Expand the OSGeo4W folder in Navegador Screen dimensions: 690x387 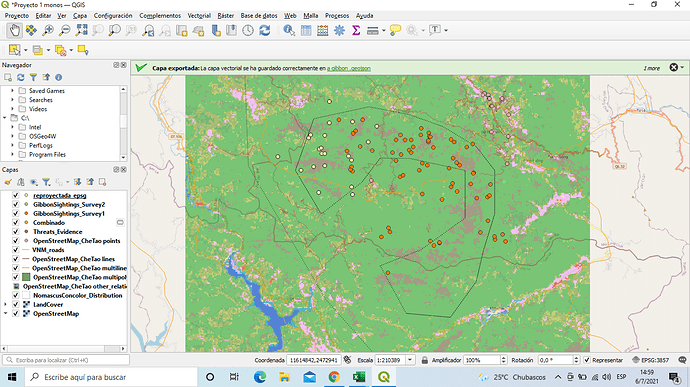[12, 136]
